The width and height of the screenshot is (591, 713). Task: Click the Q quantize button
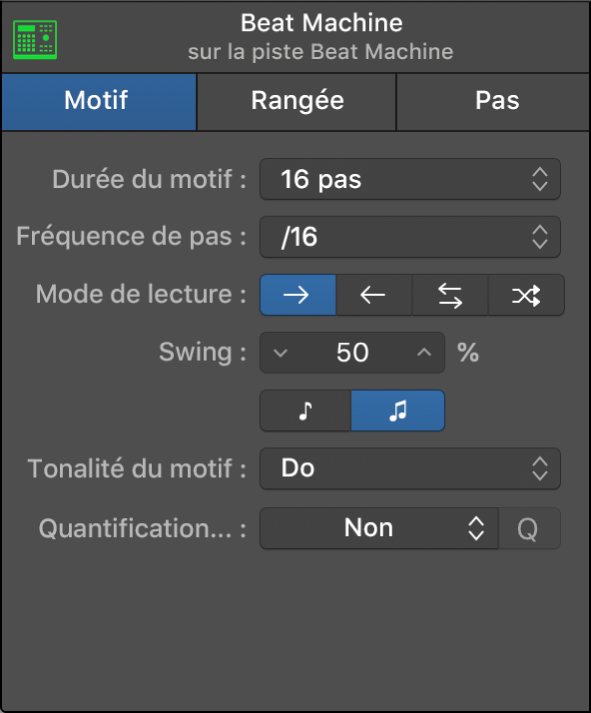[529, 528]
